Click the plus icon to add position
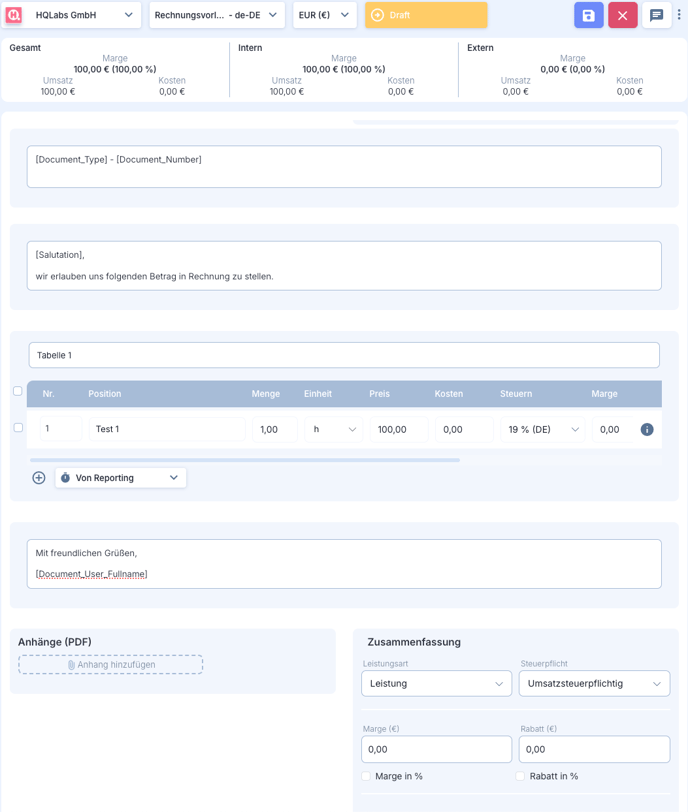 pyautogui.click(x=39, y=478)
